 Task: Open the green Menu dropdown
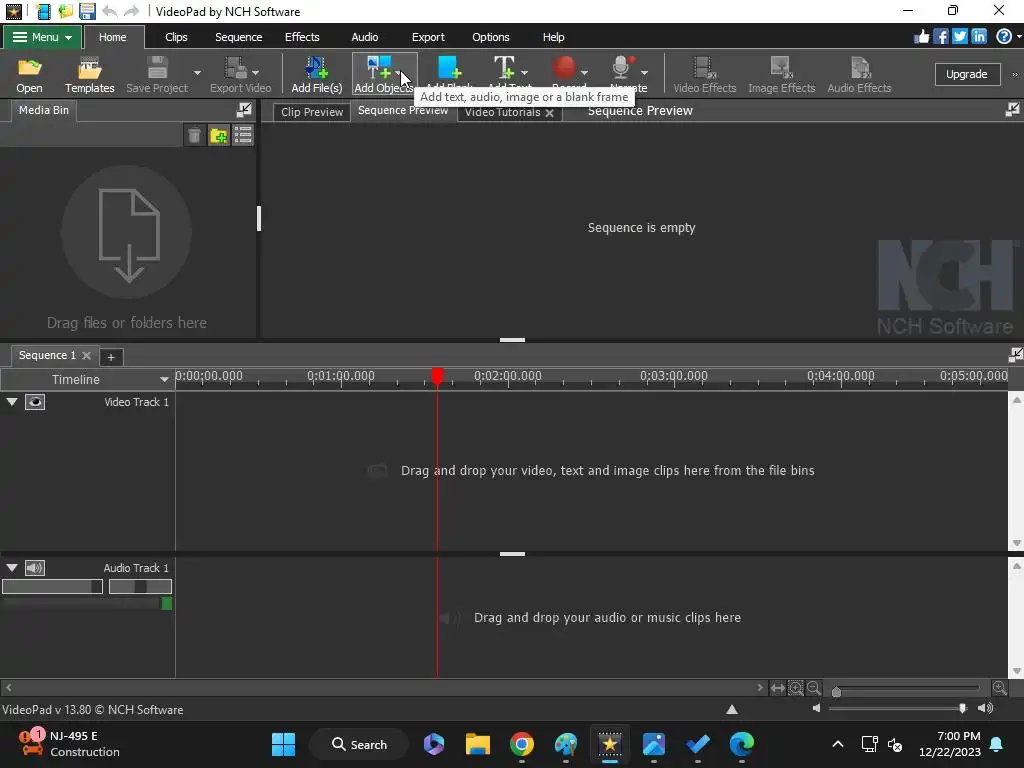point(42,37)
